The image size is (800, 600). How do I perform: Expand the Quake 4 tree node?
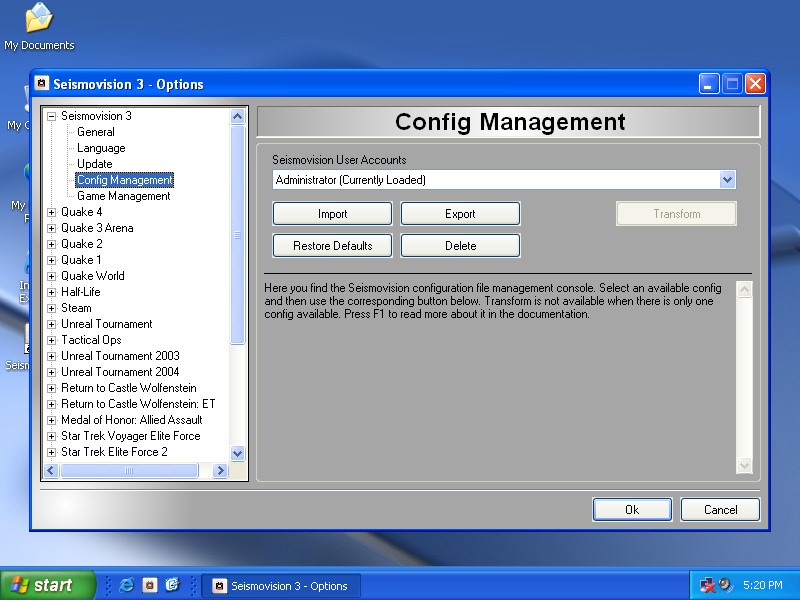[52, 212]
